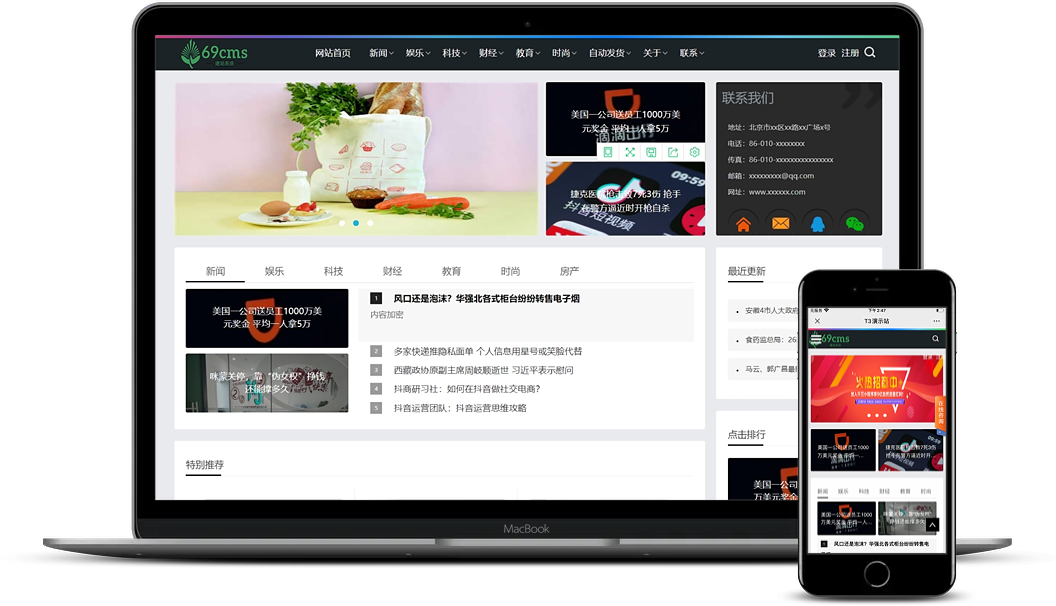Click the green save disk icon

[x=651, y=152]
